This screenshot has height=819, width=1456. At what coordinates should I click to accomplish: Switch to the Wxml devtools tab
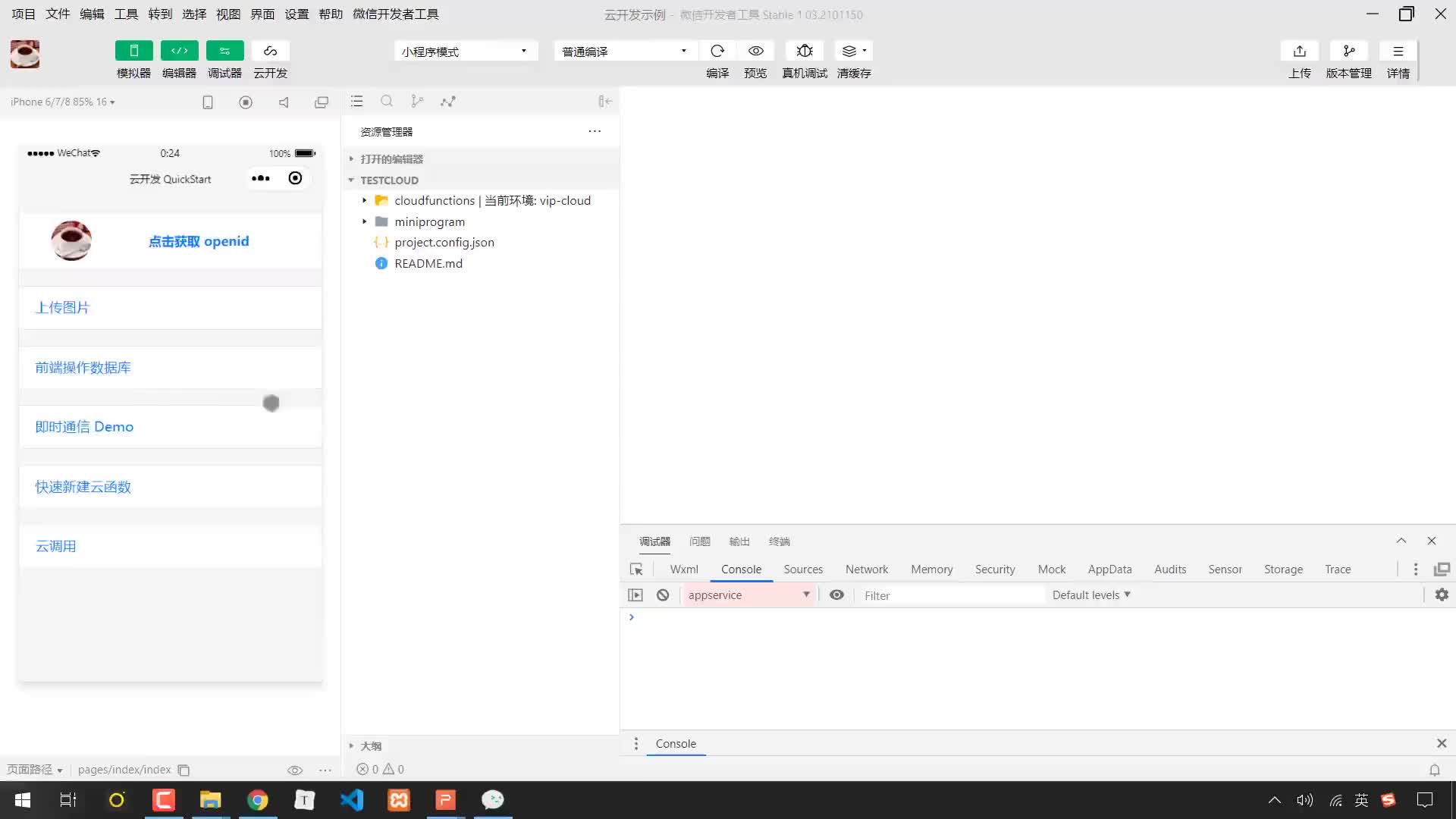pos(684,570)
